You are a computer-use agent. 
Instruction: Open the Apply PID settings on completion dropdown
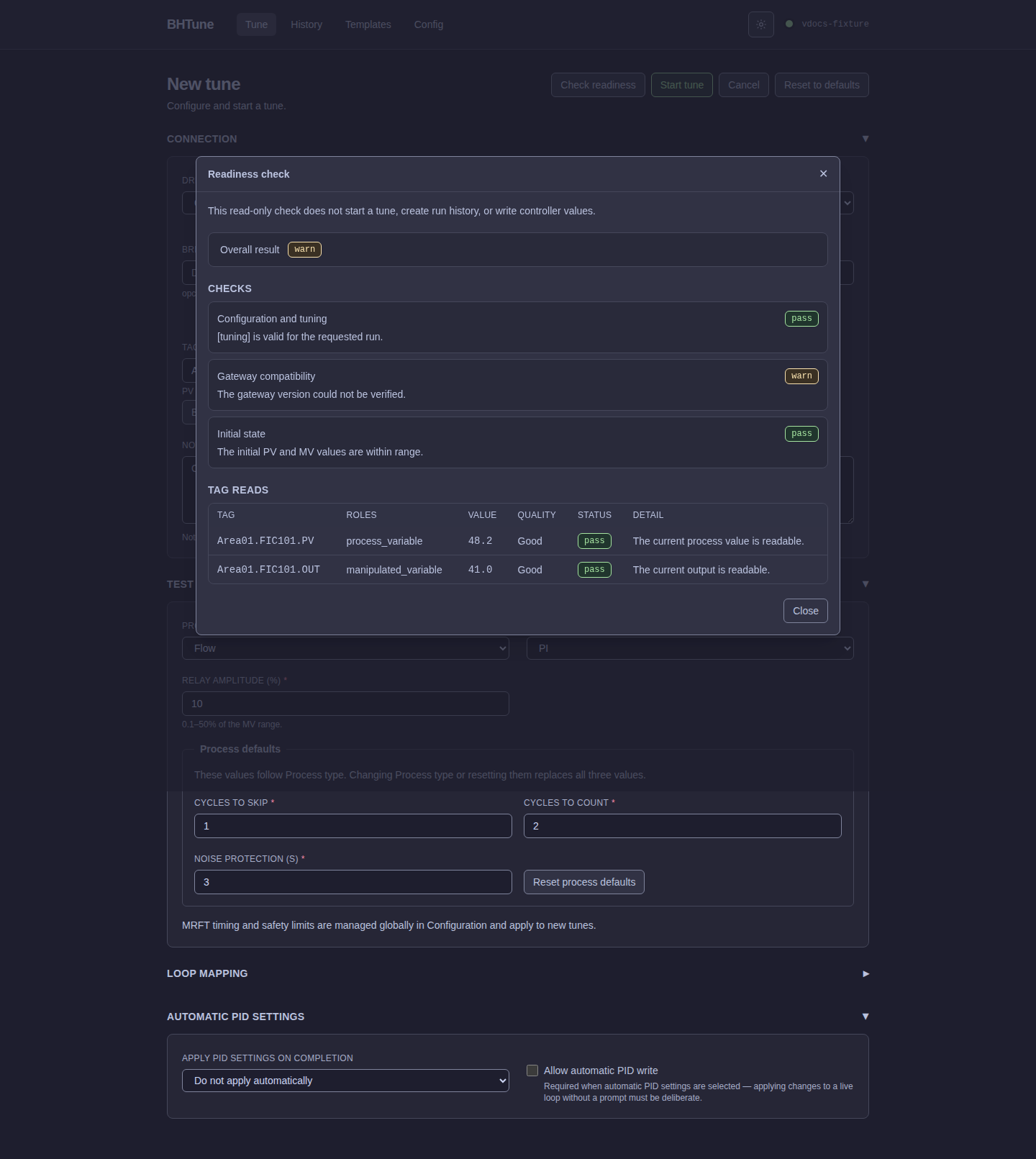click(345, 1081)
